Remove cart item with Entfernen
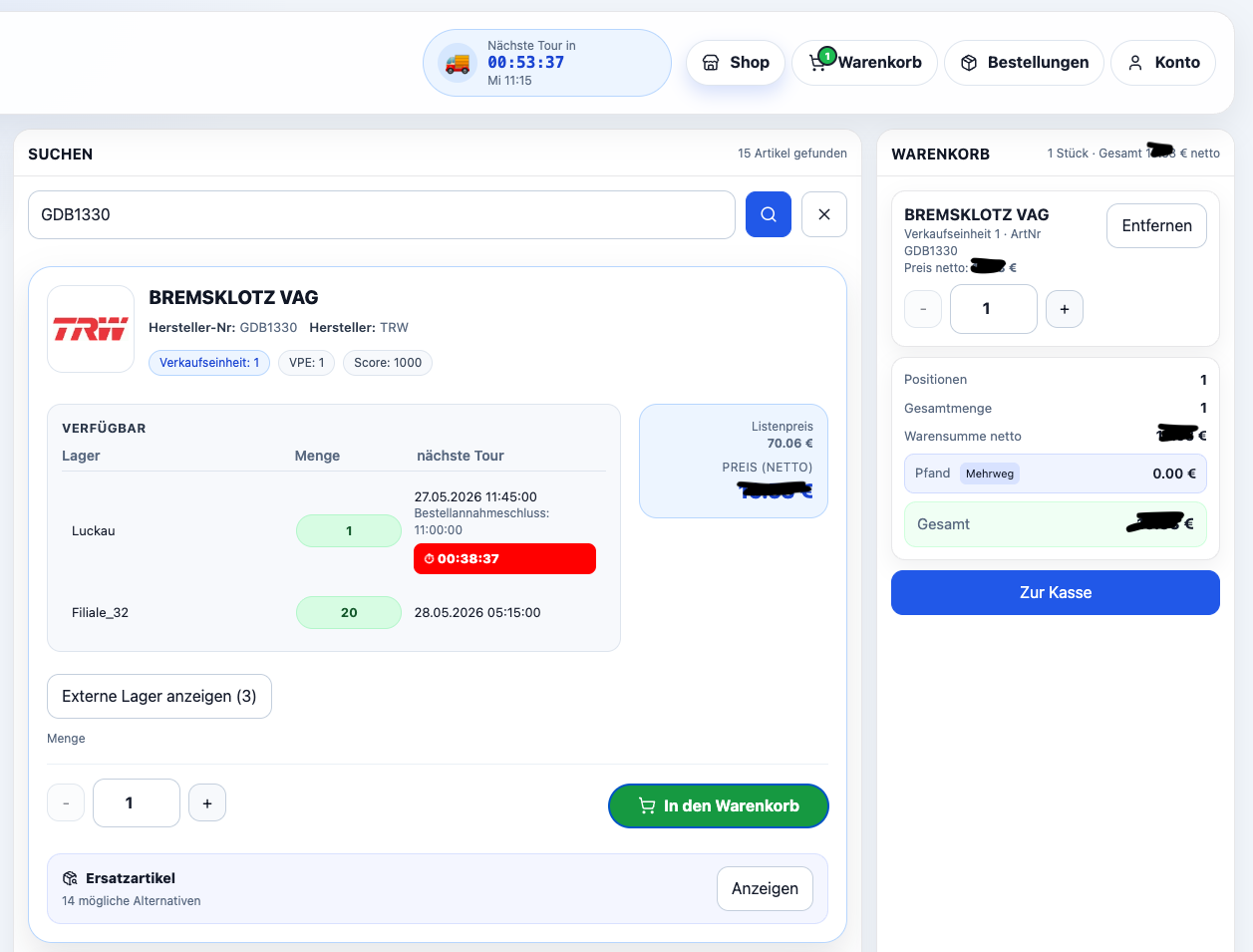Image resolution: width=1253 pixels, height=952 pixels. point(1156,225)
